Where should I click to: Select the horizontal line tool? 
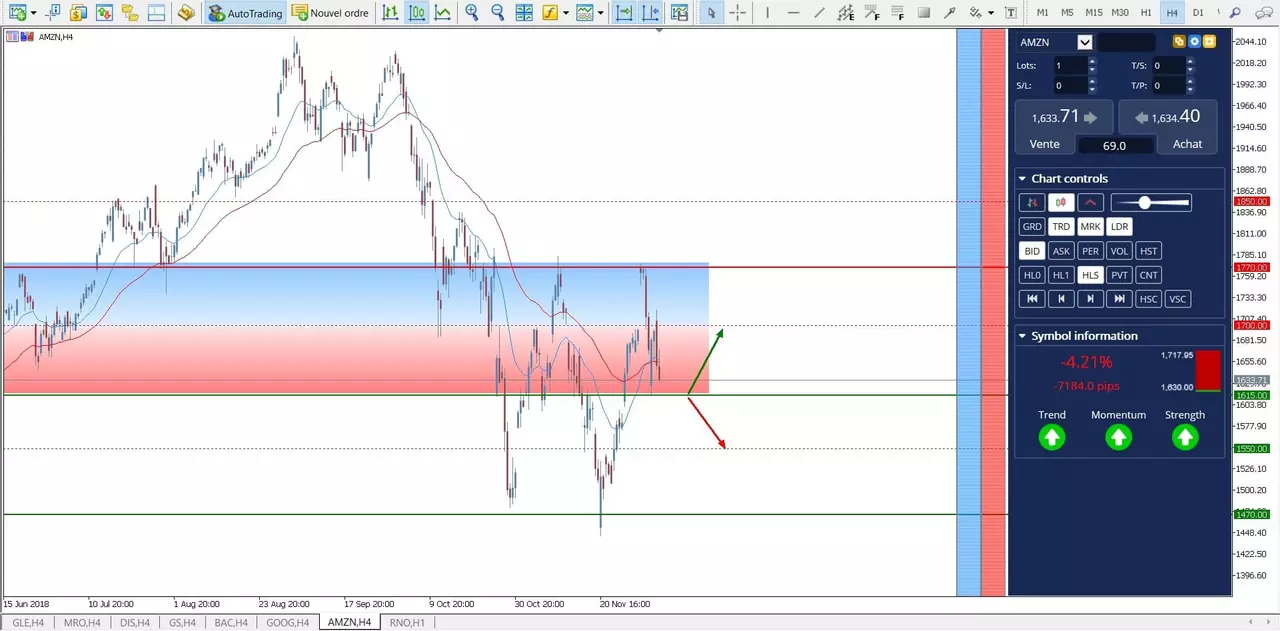[x=793, y=13]
